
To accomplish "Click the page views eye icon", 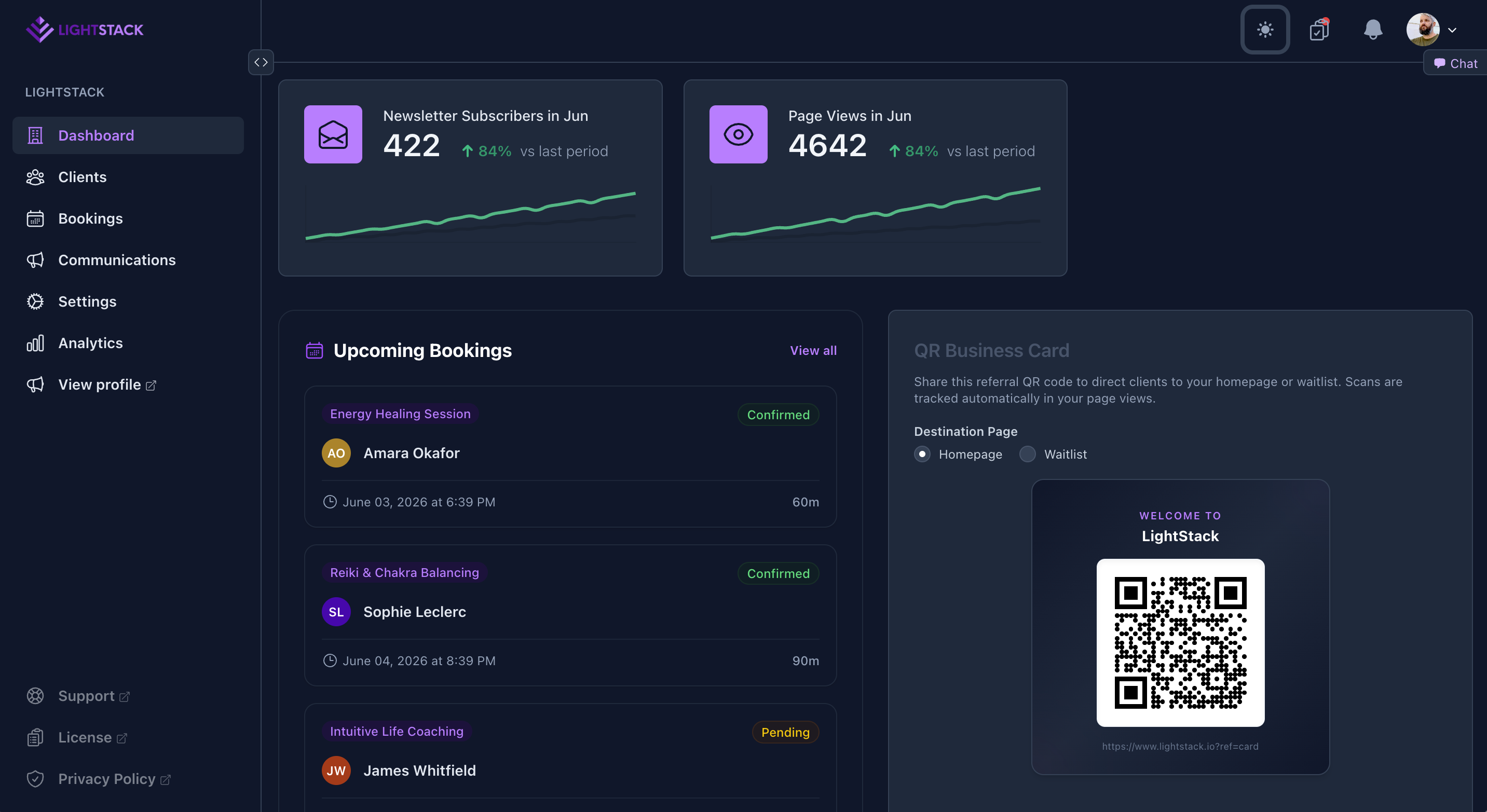I will (738, 134).
